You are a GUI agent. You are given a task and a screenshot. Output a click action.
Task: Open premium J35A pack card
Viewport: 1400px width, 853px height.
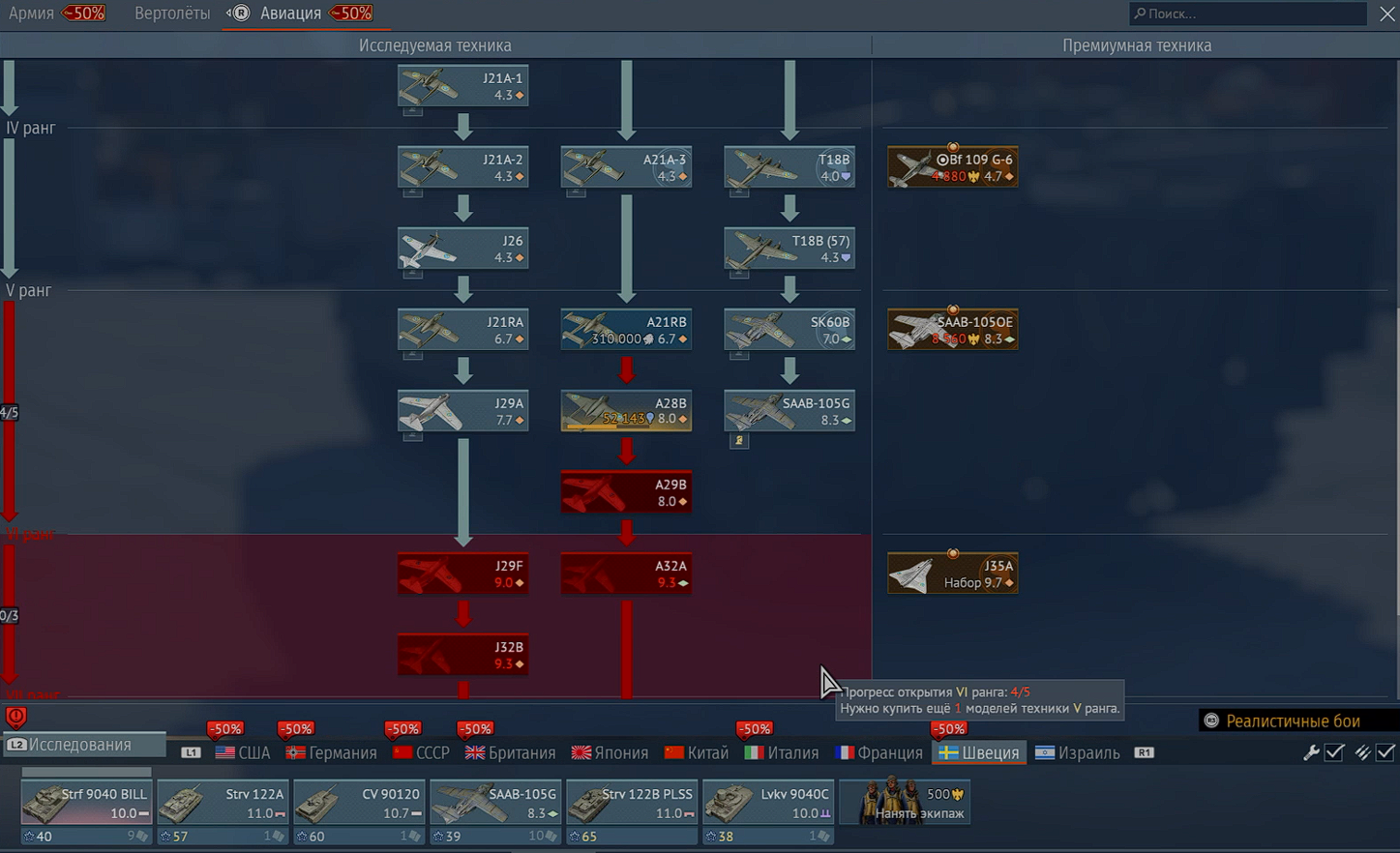953,574
